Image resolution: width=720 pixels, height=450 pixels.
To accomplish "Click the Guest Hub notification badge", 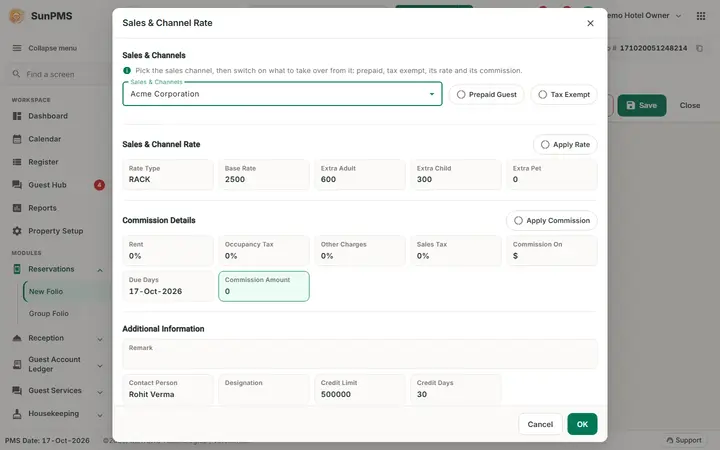I will (x=99, y=185).
